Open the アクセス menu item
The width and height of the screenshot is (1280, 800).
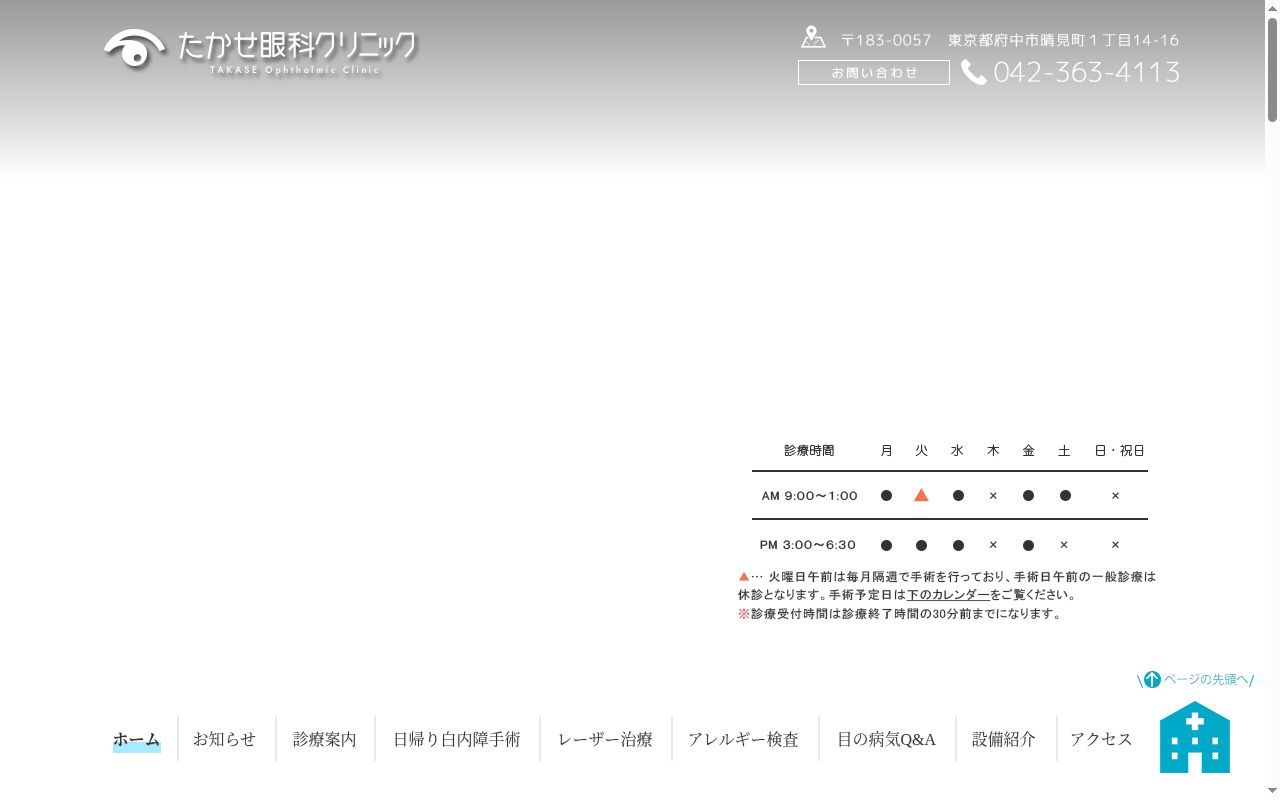pos(1101,739)
